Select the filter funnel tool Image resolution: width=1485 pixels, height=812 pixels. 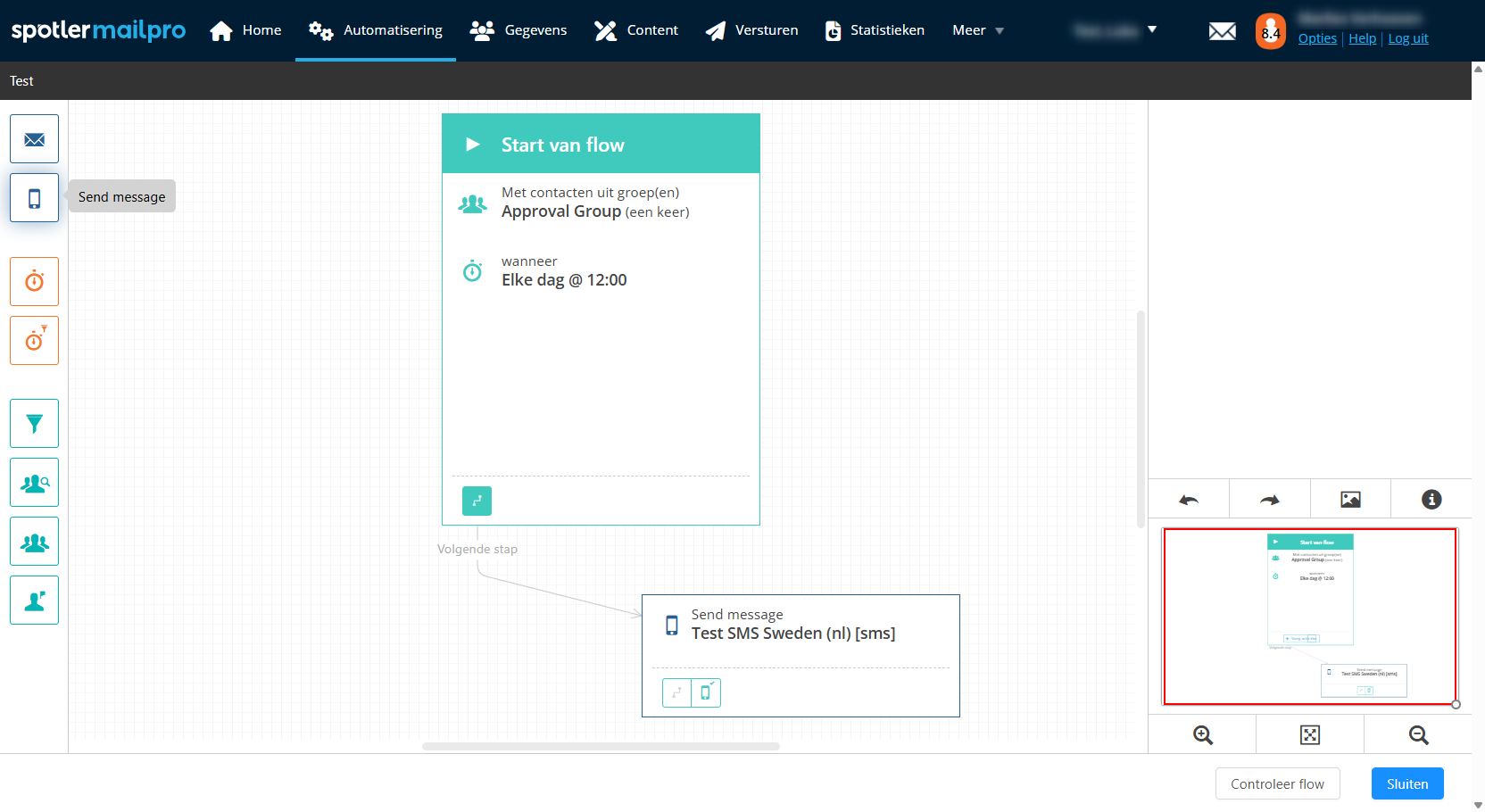34,424
